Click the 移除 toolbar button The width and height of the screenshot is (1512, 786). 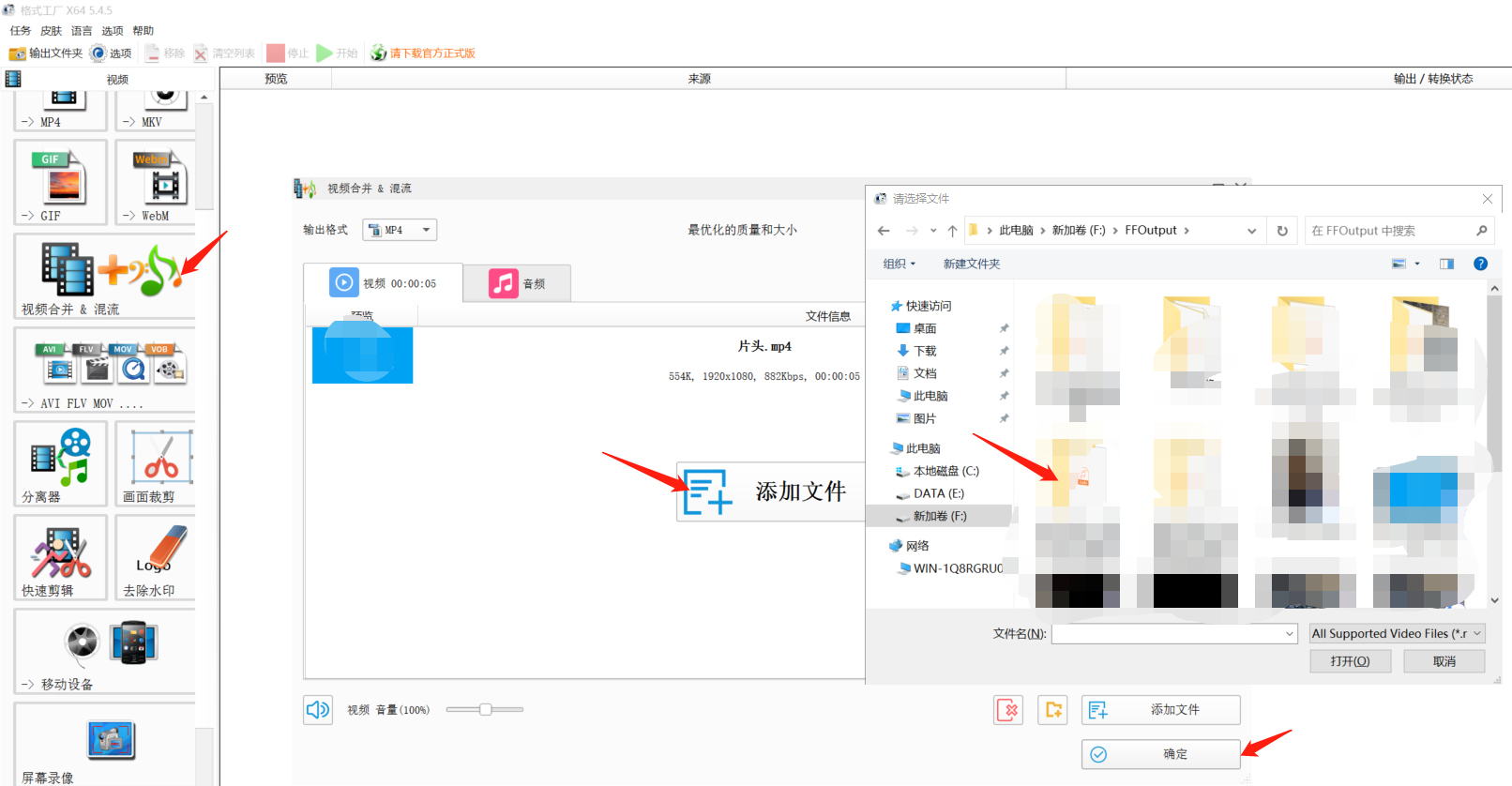click(165, 53)
